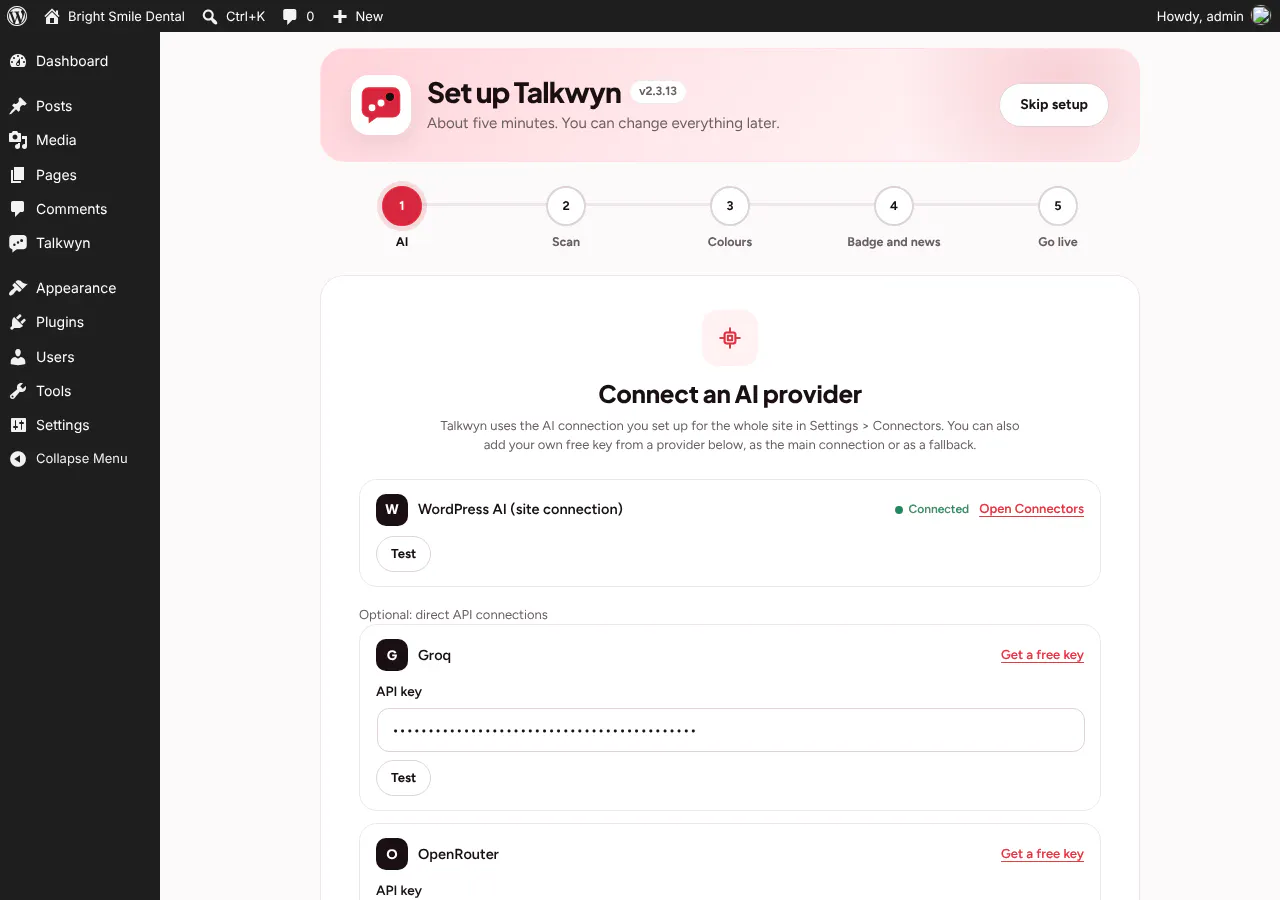Click the Dashboard gauge icon

pos(18,61)
